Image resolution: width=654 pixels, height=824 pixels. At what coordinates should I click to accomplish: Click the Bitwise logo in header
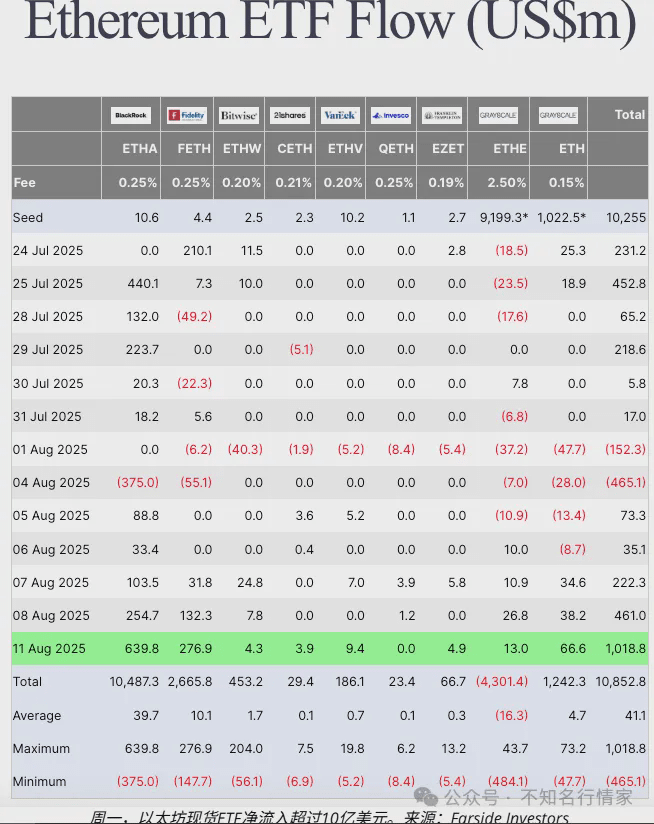[x=238, y=115]
